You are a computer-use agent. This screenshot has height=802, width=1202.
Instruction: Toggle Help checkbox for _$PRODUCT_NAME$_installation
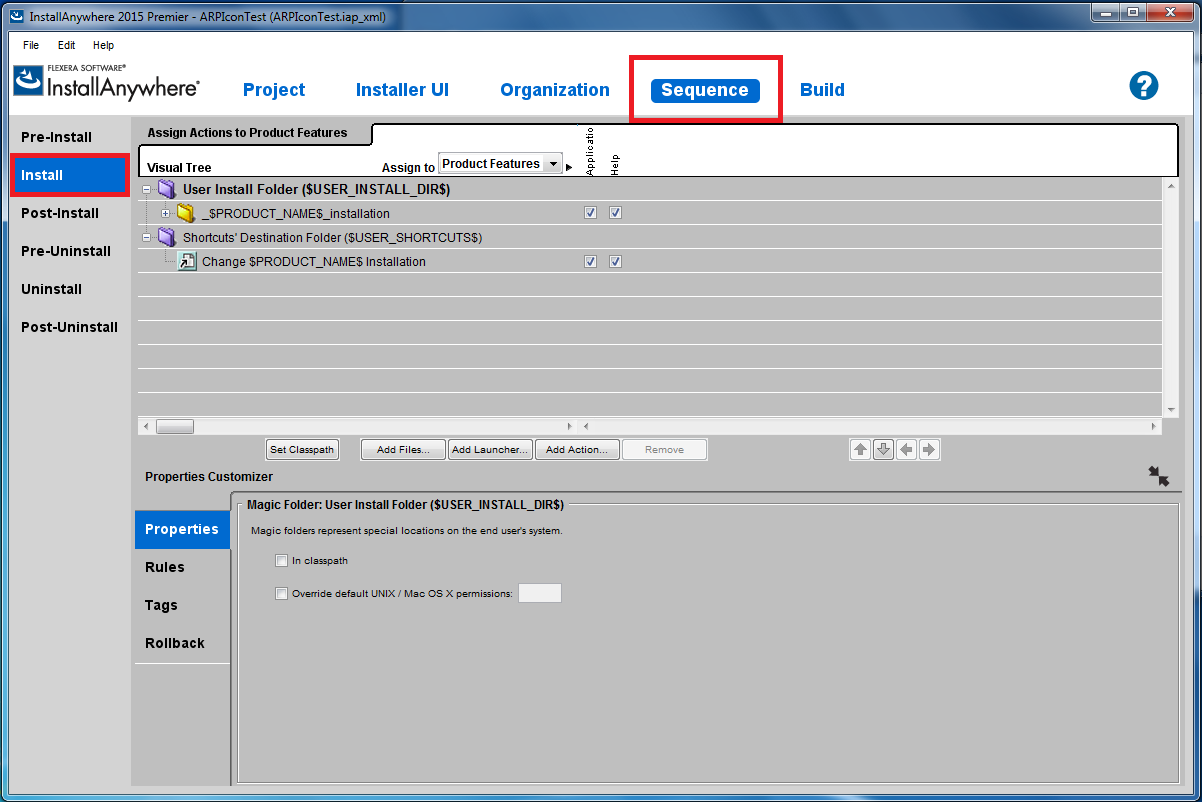point(616,213)
